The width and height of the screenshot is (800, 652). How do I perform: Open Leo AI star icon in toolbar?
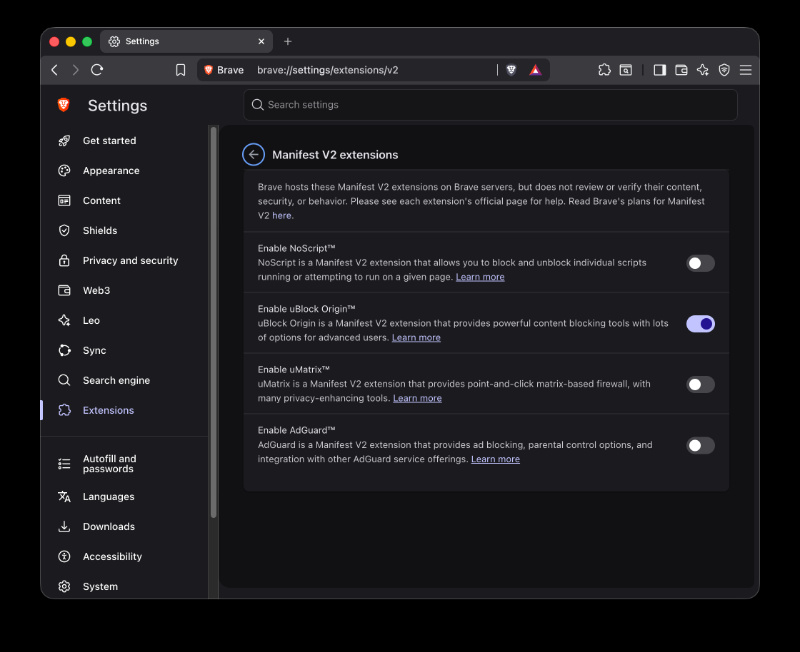[703, 70]
